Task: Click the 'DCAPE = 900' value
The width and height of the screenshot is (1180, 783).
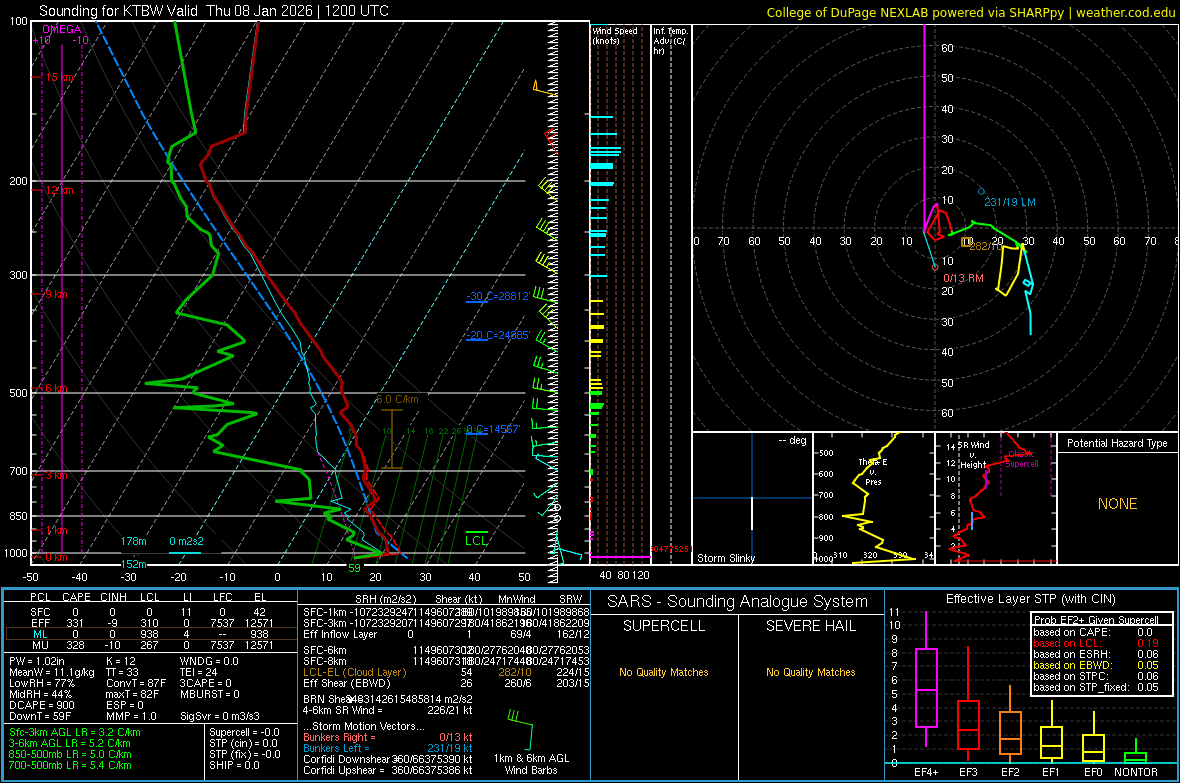Action: [41, 705]
